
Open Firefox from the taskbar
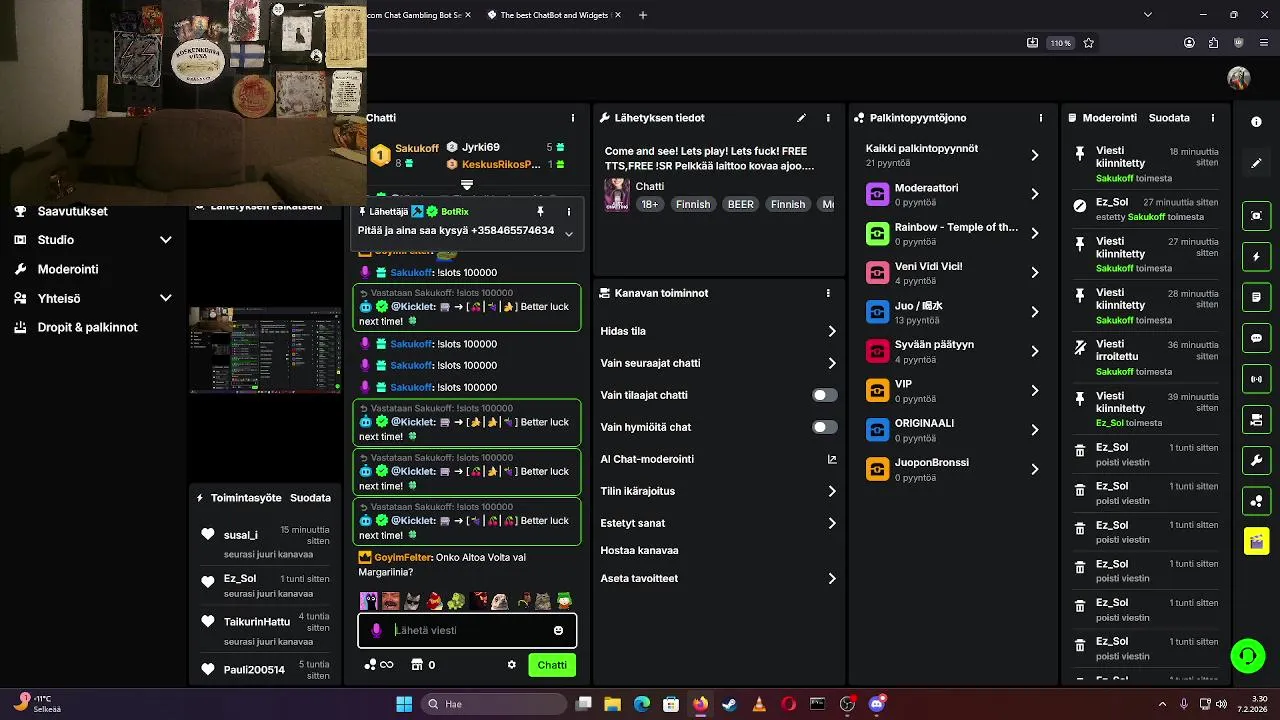pos(700,704)
